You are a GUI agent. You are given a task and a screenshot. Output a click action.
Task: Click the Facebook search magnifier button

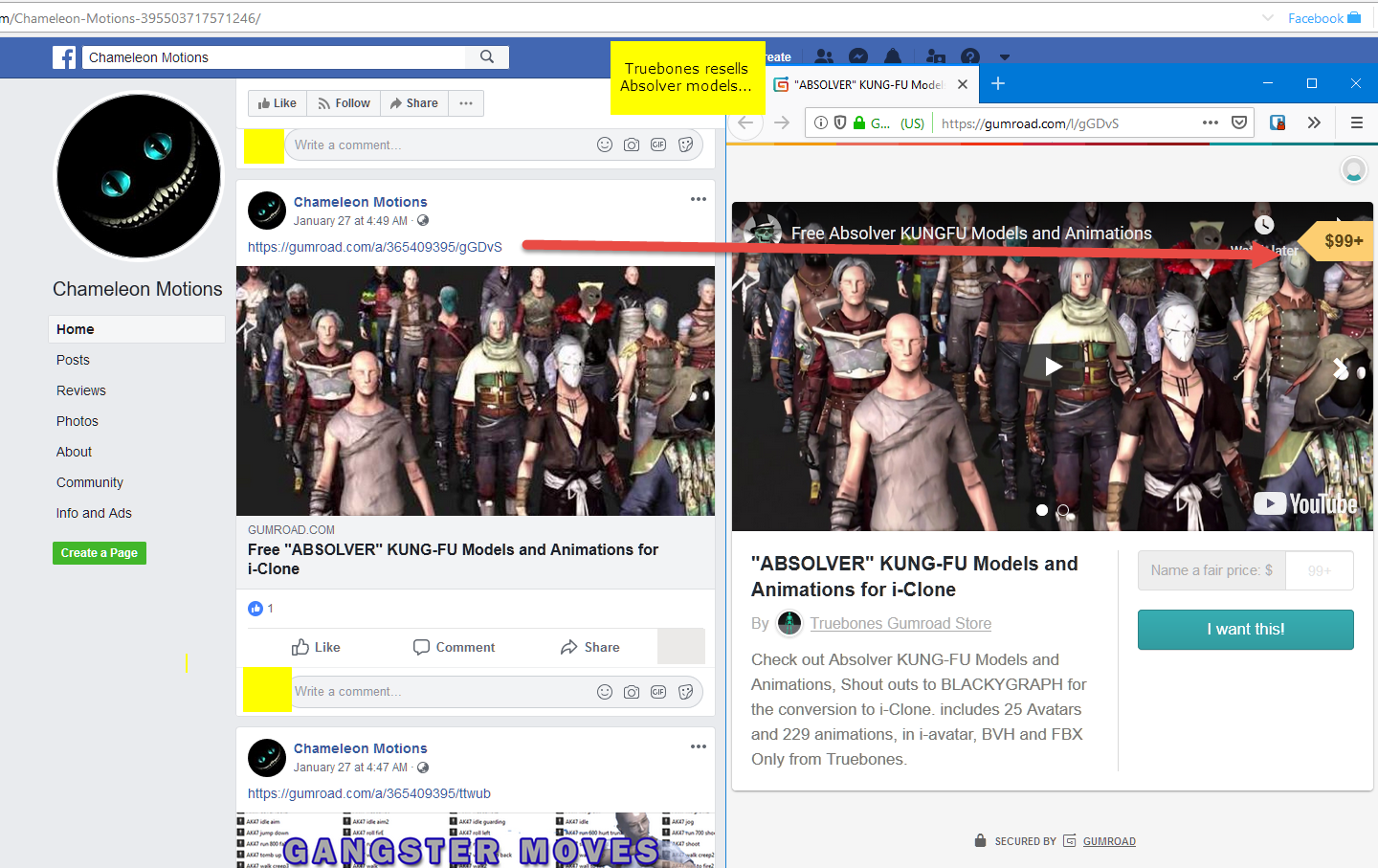487,57
